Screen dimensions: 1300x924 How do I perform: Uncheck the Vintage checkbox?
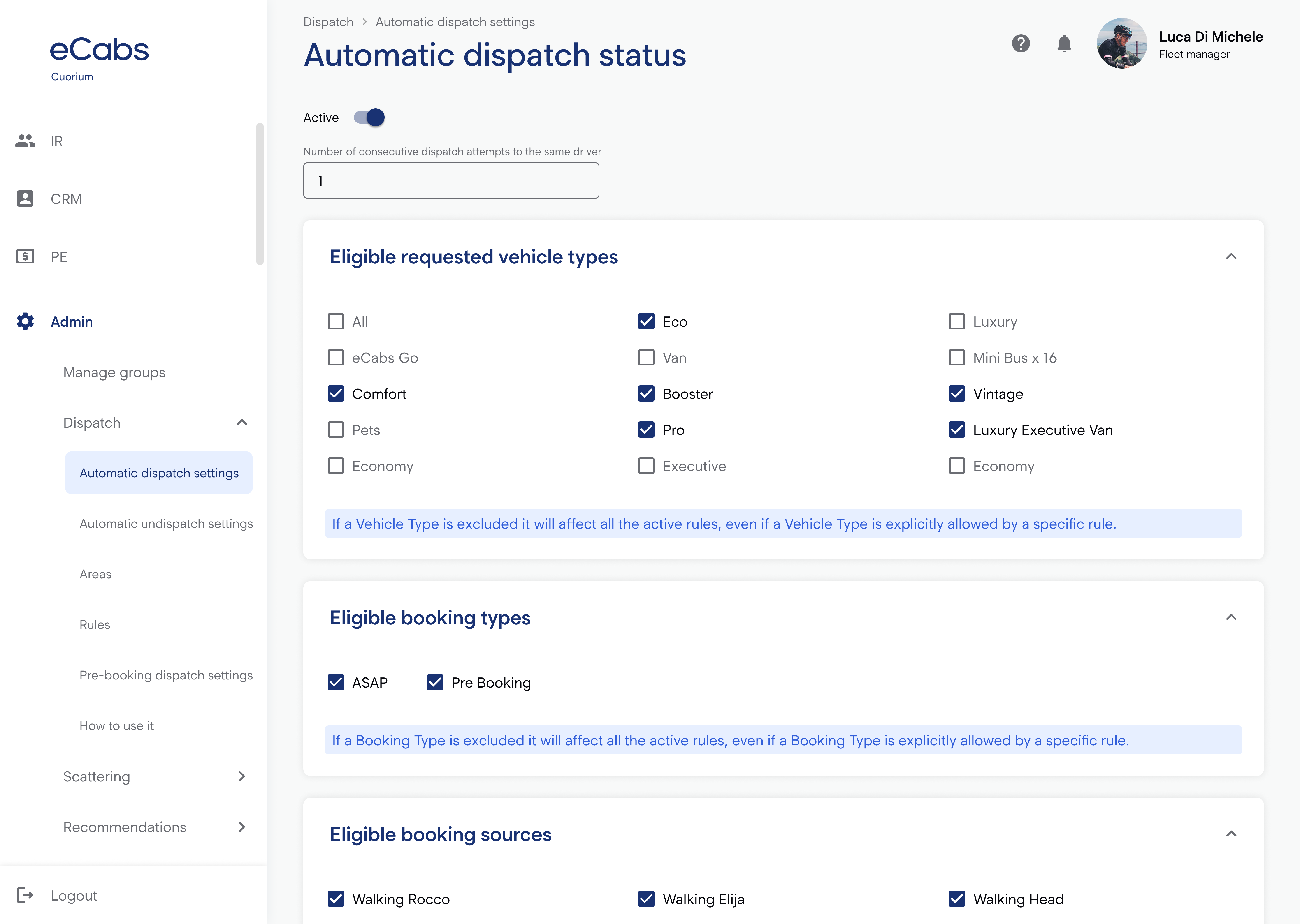pyautogui.click(x=957, y=394)
